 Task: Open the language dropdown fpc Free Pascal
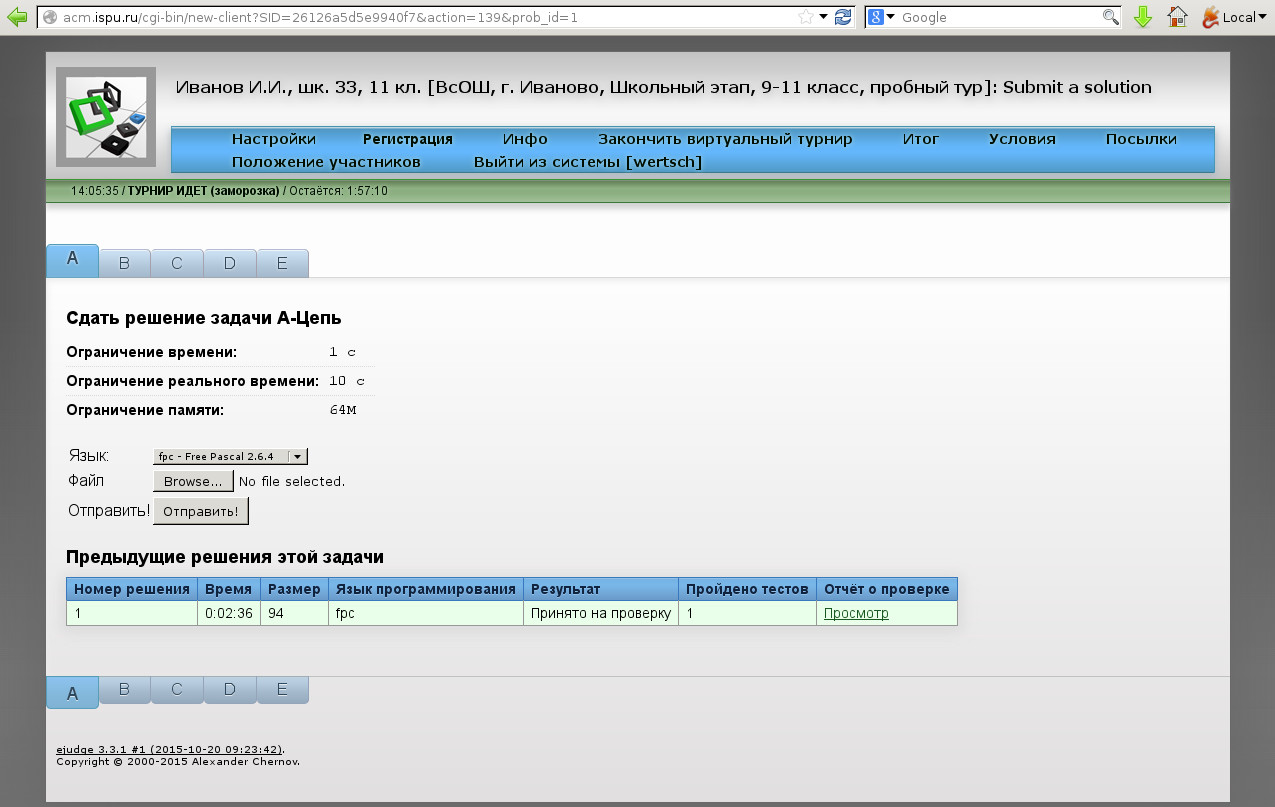pyautogui.click(x=230, y=456)
